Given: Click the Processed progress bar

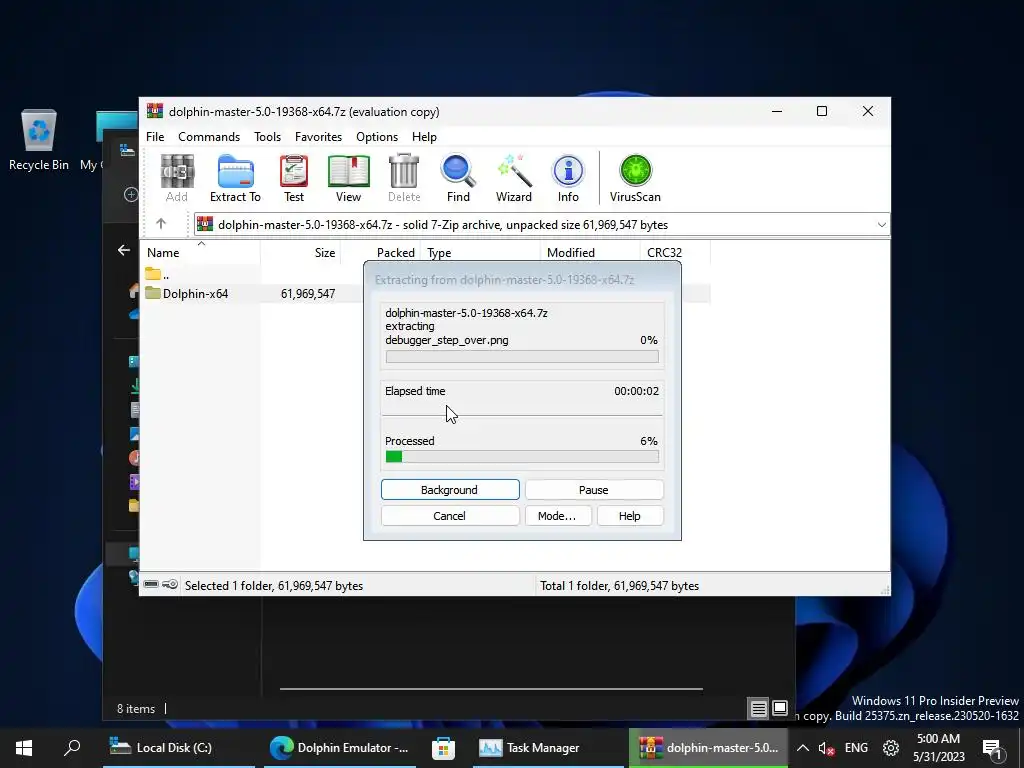Looking at the screenshot, I should pos(522,456).
